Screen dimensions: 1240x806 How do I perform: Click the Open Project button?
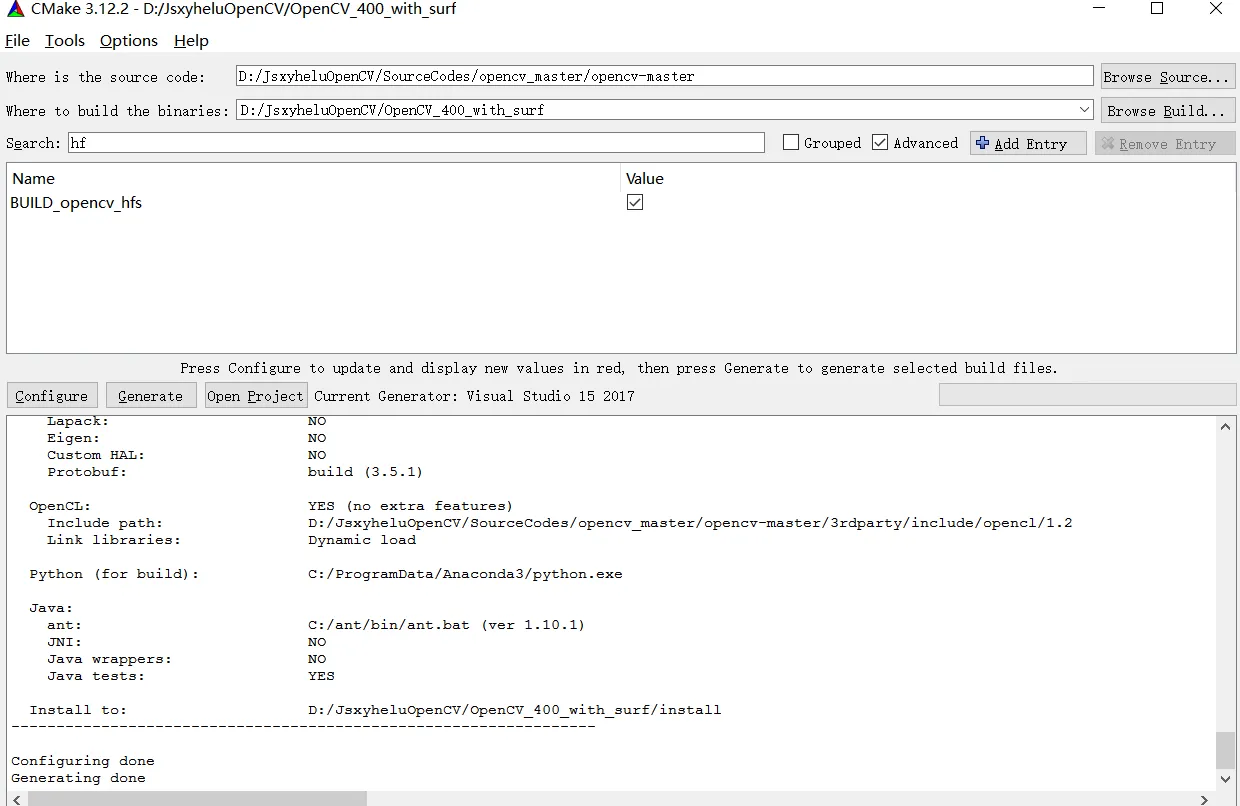click(255, 396)
